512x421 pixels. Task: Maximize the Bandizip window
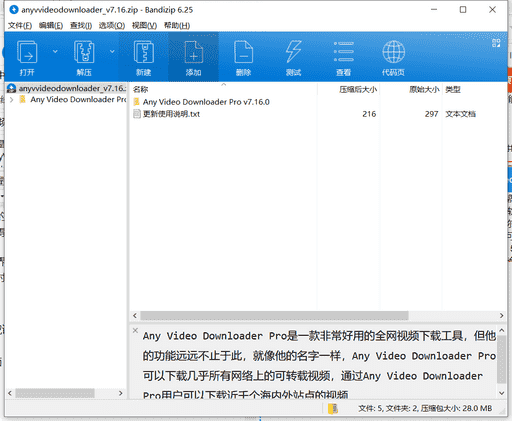[x=463, y=10]
